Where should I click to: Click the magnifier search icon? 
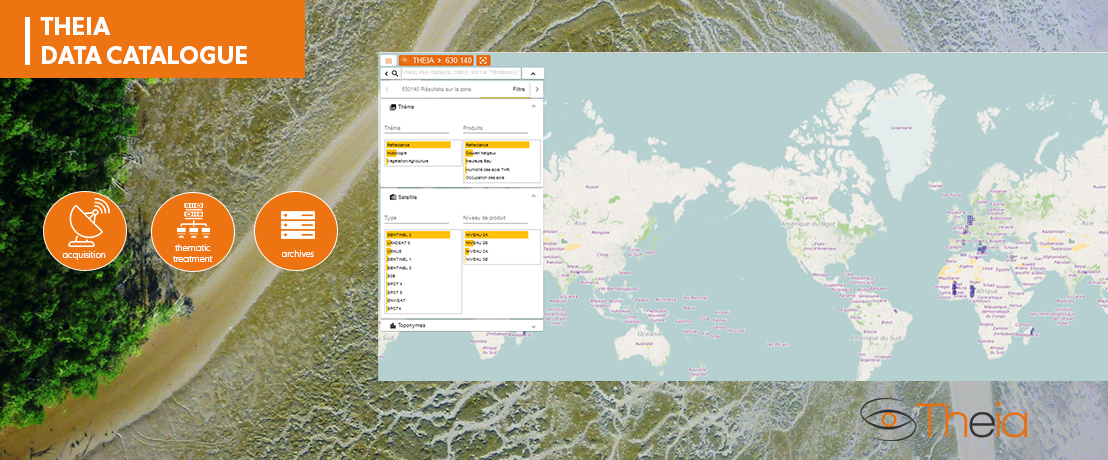pos(394,73)
